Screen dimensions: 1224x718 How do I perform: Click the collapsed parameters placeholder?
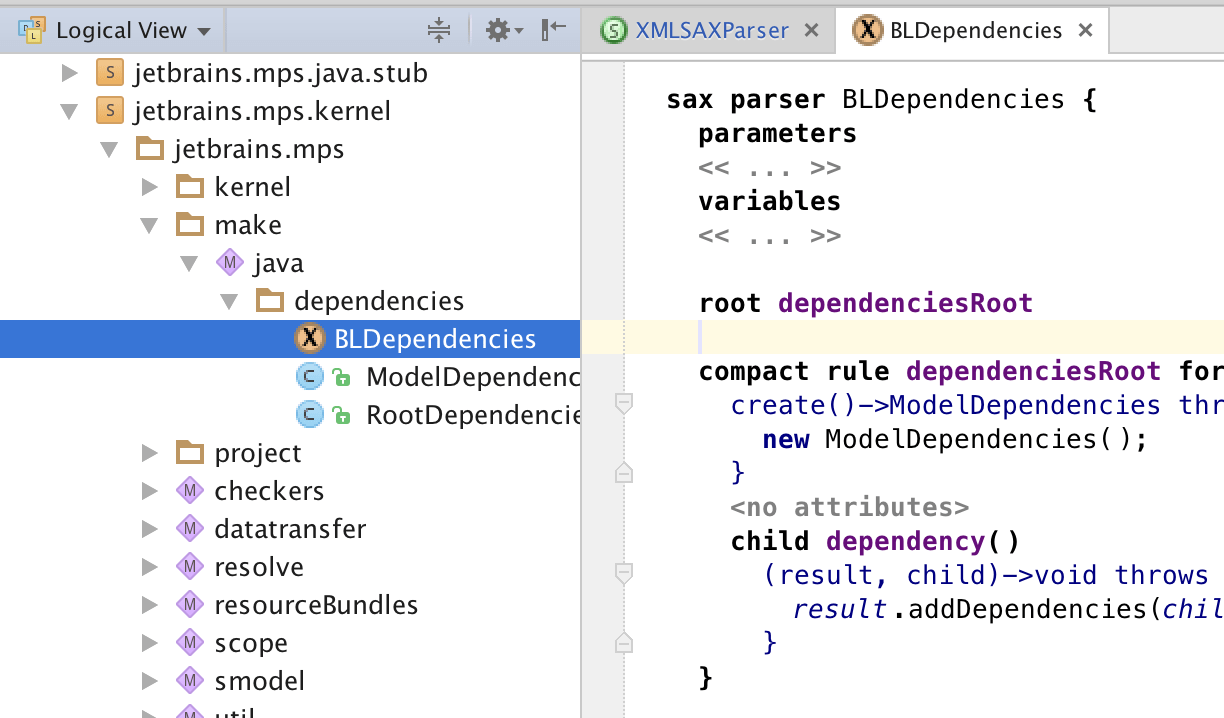pos(769,167)
